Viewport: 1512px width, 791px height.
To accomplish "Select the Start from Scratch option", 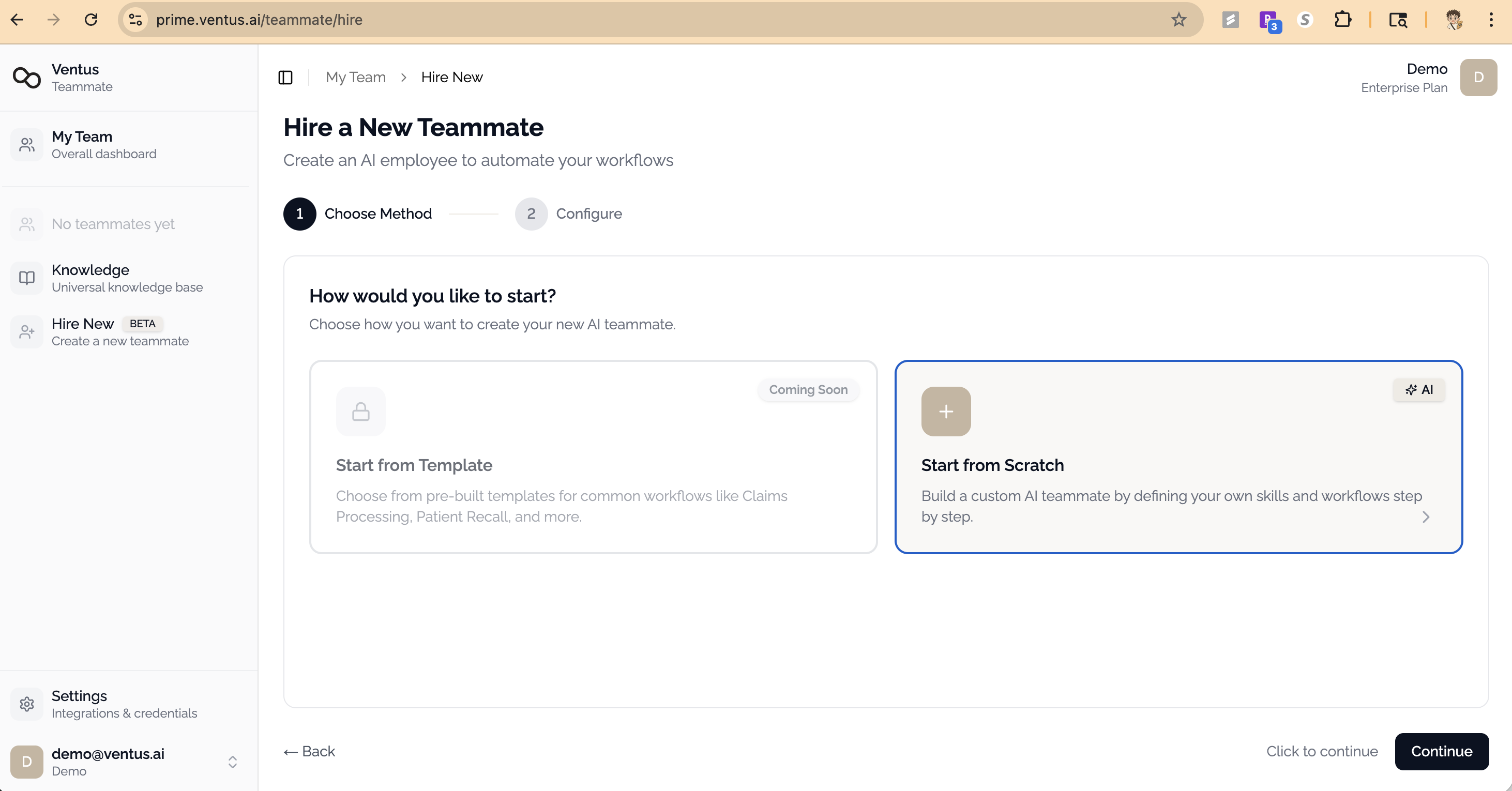I will 1178,458.
